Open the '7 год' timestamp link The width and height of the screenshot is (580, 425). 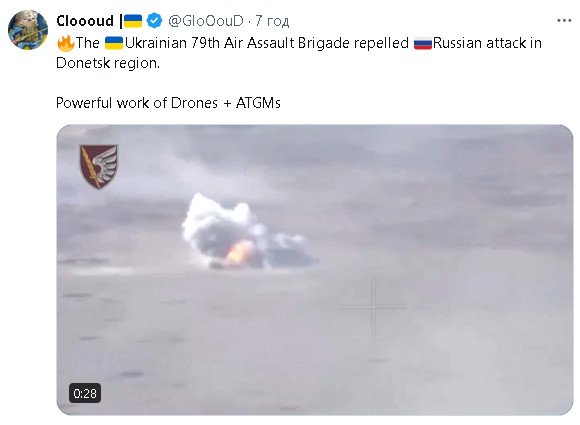click(272, 21)
